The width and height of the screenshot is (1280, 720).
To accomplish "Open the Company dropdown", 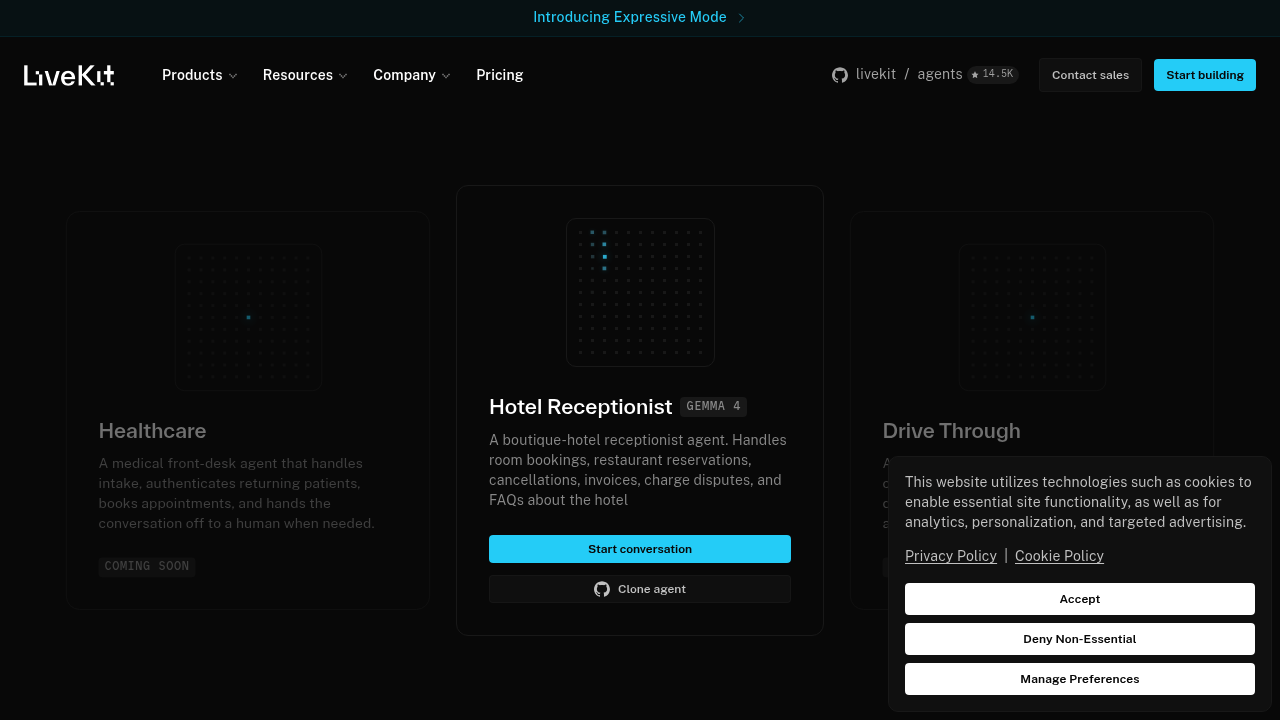I will pos(412,75).
